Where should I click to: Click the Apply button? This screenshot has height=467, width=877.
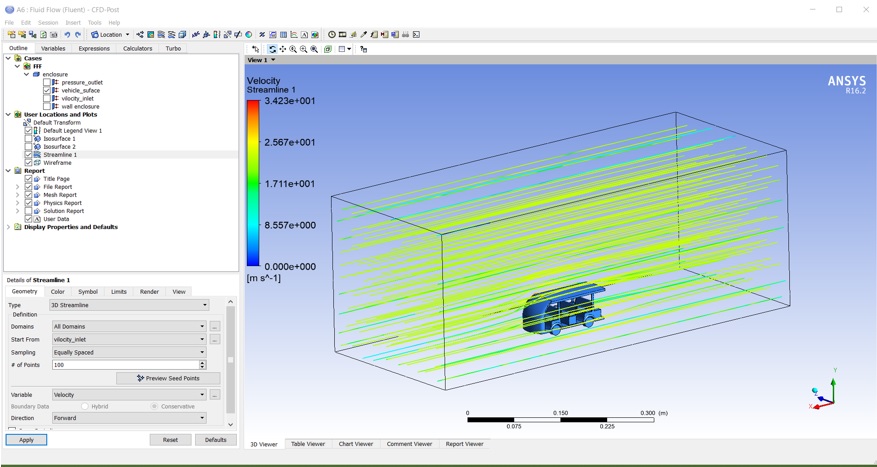[x=26, y=440]
